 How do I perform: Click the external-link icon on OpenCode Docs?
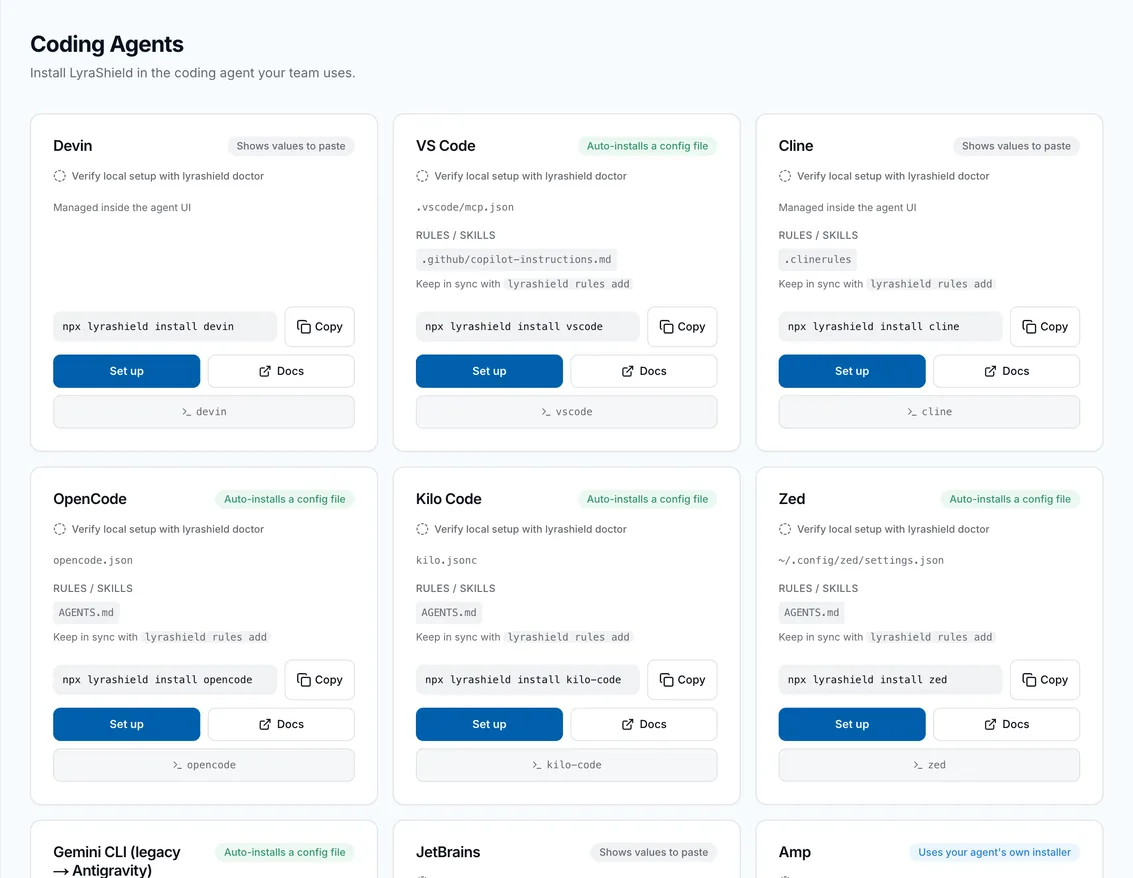coord(264,725)
